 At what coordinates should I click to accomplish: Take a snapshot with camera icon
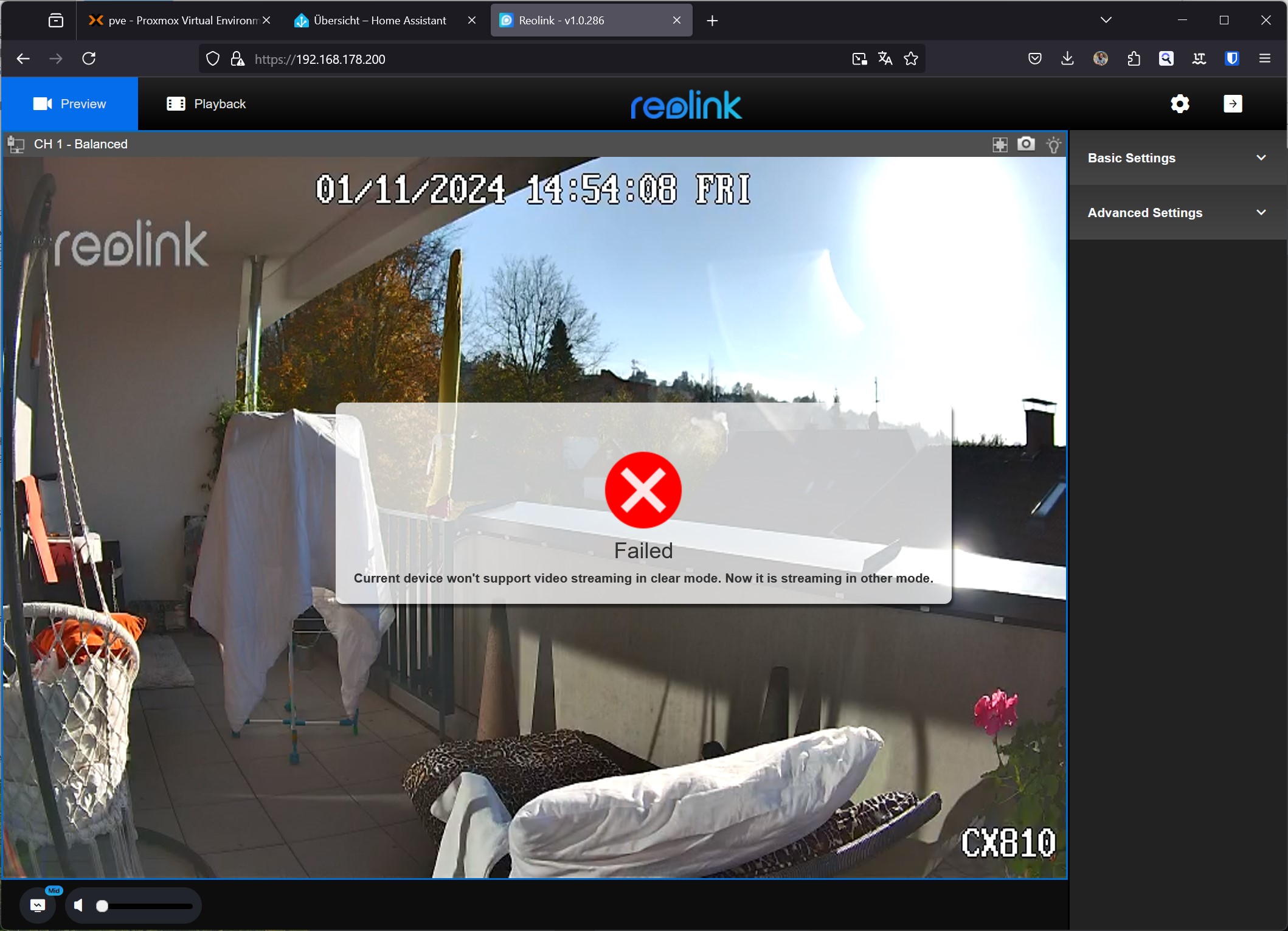pyautogui.click(x=1026, y=144)
